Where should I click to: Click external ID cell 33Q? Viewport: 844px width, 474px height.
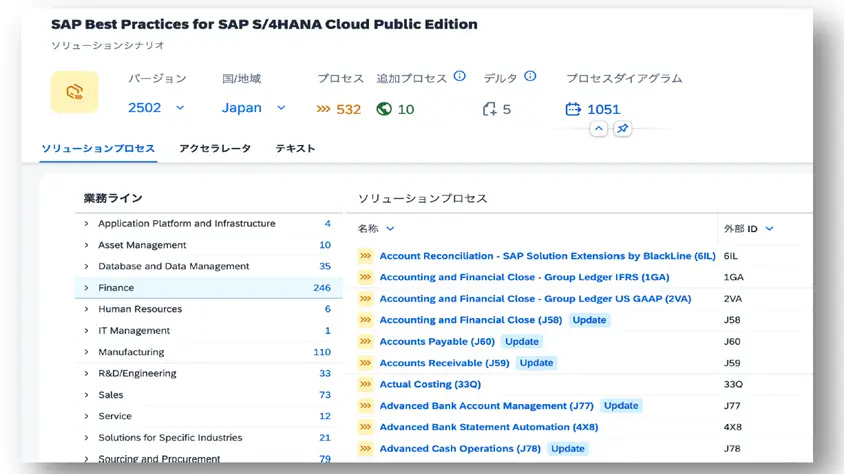[733, 384]
